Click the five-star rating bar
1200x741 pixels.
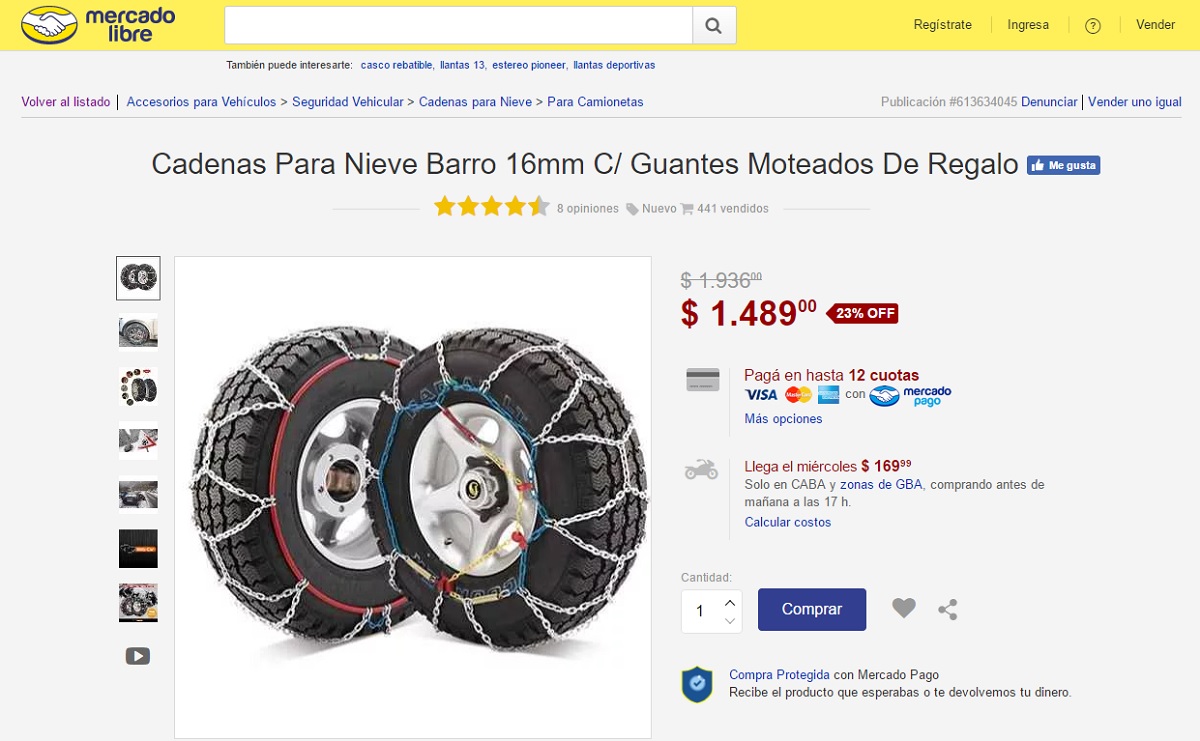click(491, 207)
